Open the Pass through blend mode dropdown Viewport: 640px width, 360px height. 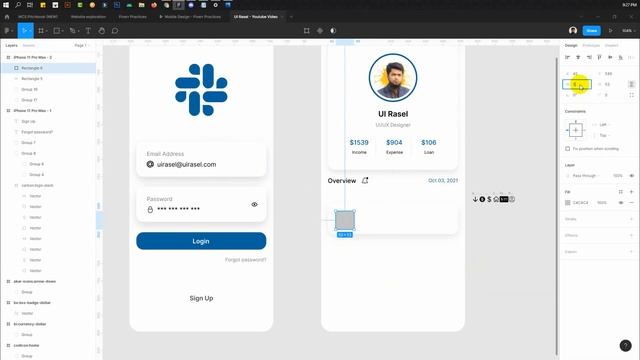pyautogui.click(x=586, y=176)
